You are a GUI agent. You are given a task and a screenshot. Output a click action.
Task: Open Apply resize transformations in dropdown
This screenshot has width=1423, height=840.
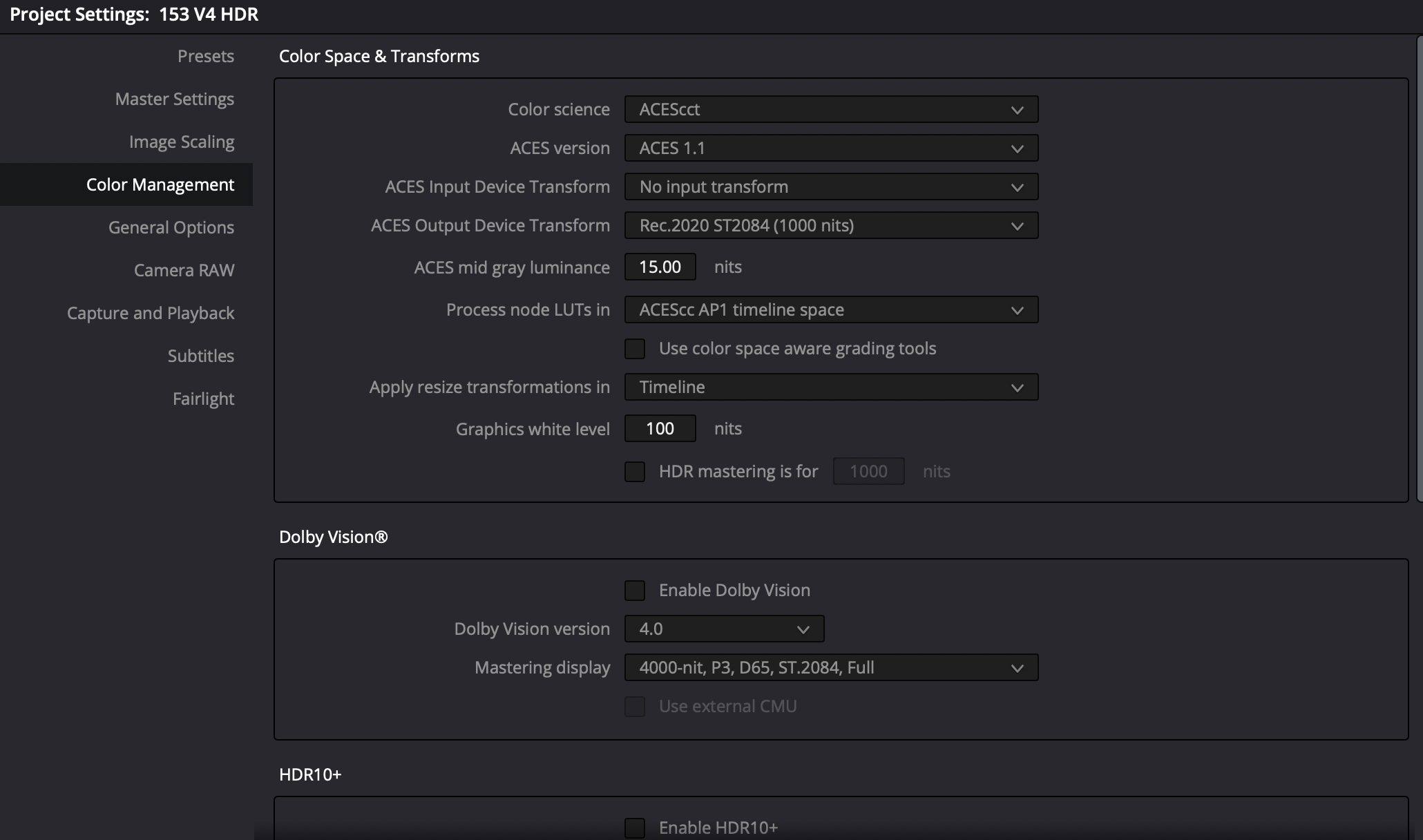[831, 387]
